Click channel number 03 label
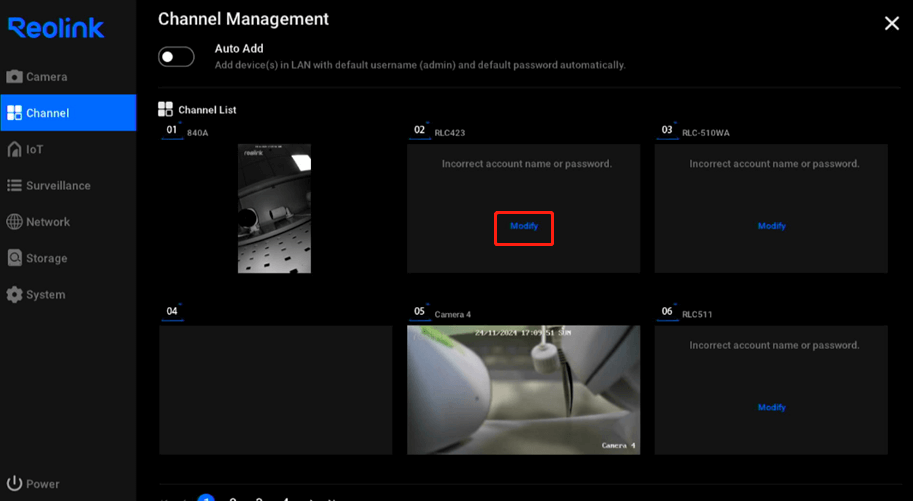The width and height of the screenshot is (913, 501). coord(667,130)
